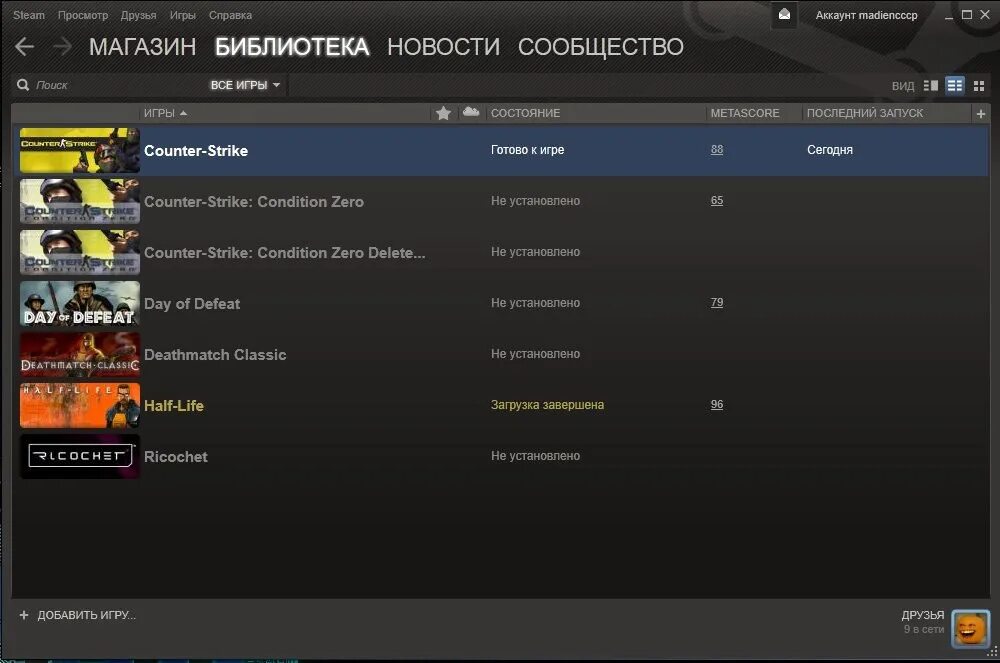Viewport: 1000px width, 663px height.
Task: Sort by METASCORE column header
Action: [x=745, y=113]
